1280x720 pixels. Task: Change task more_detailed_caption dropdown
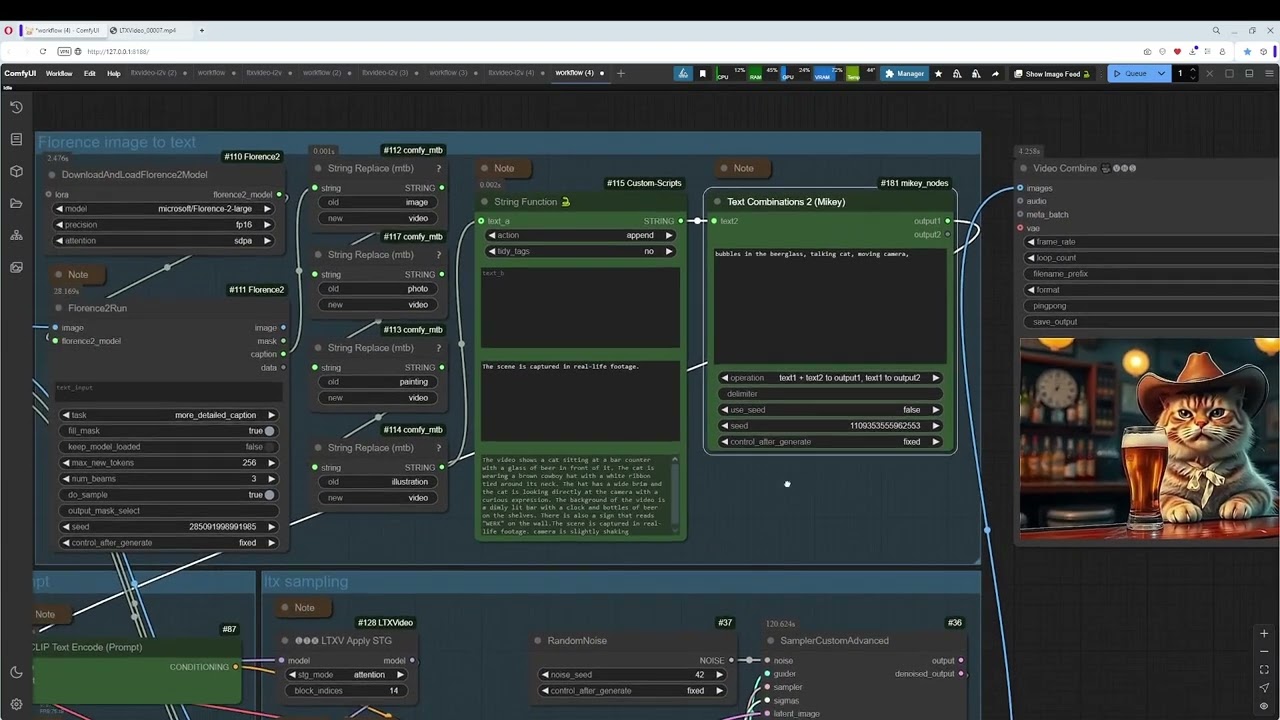pos(168,415)
